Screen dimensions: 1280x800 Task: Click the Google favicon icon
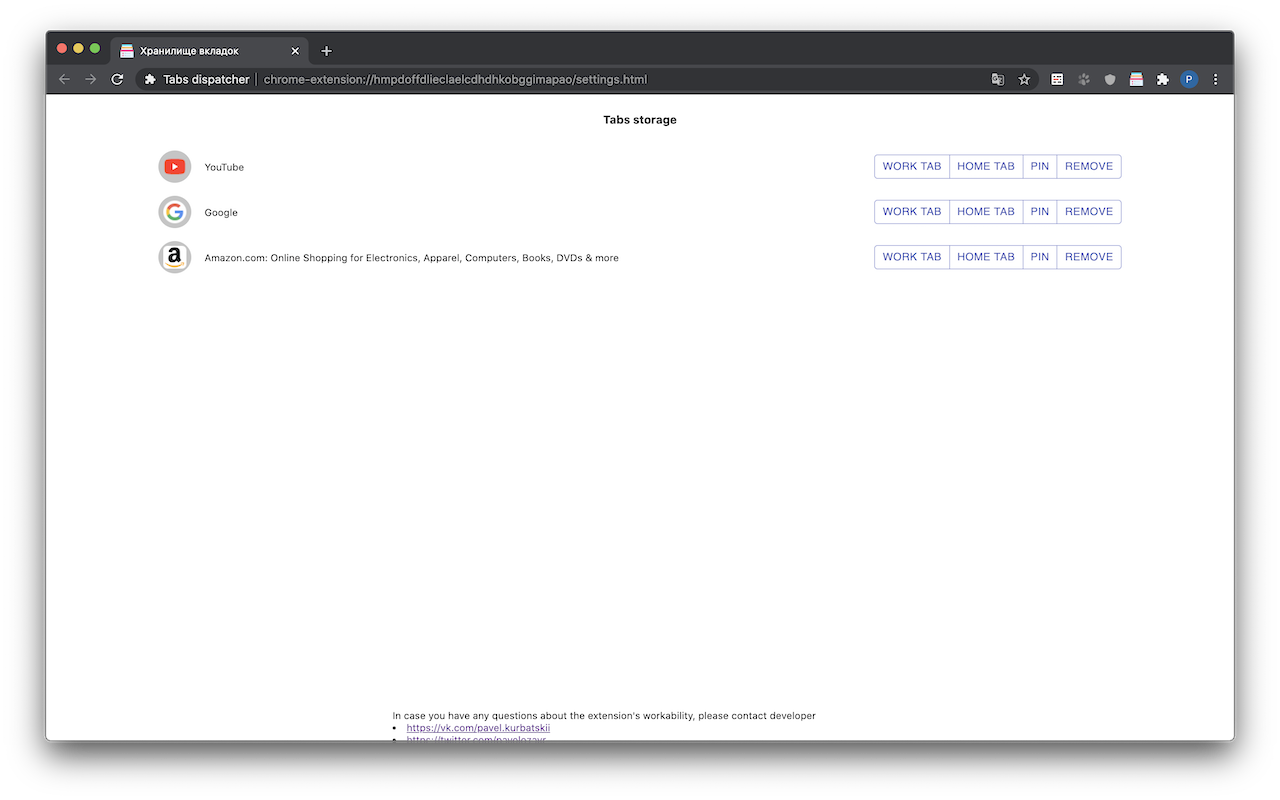pos(175,212)
